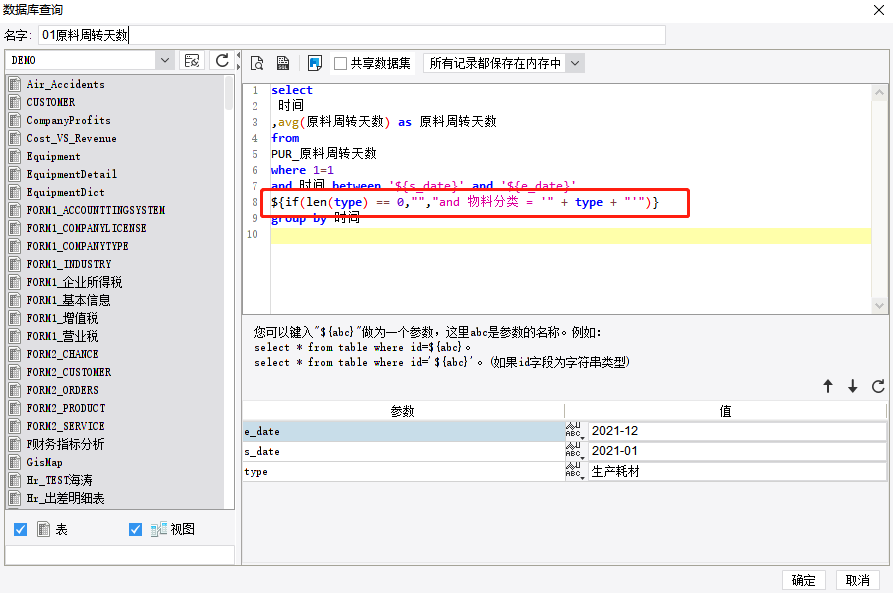The height and width of the screenshot is (593, 893).
Task: Click the table icon next to Equipment
Action: click(x=15, y=157)
